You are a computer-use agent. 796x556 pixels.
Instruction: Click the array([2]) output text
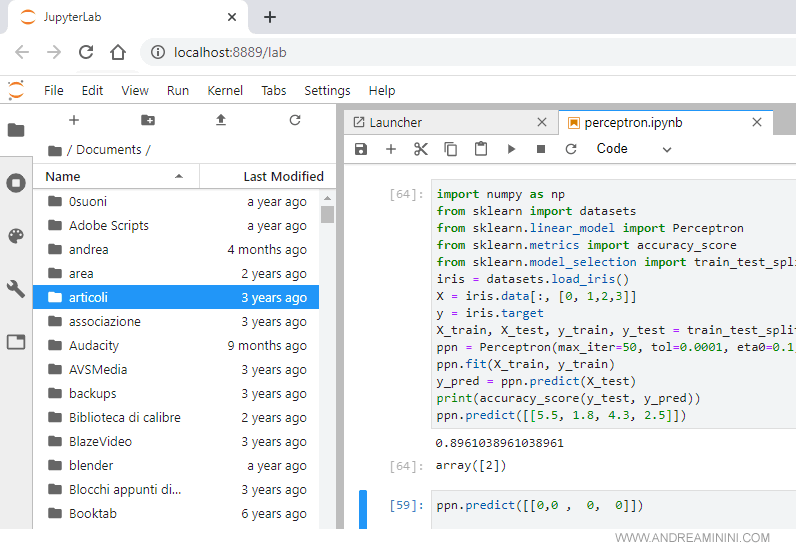click(x=471, y=466)
